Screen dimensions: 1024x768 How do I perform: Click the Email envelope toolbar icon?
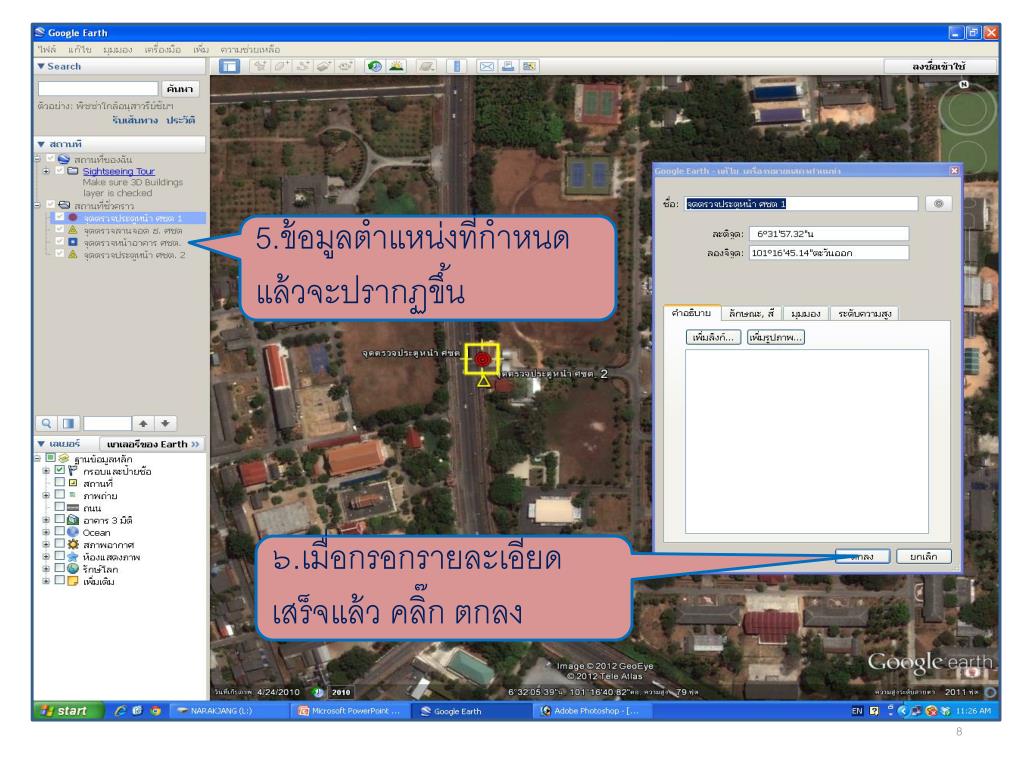(x=487, y=66)
